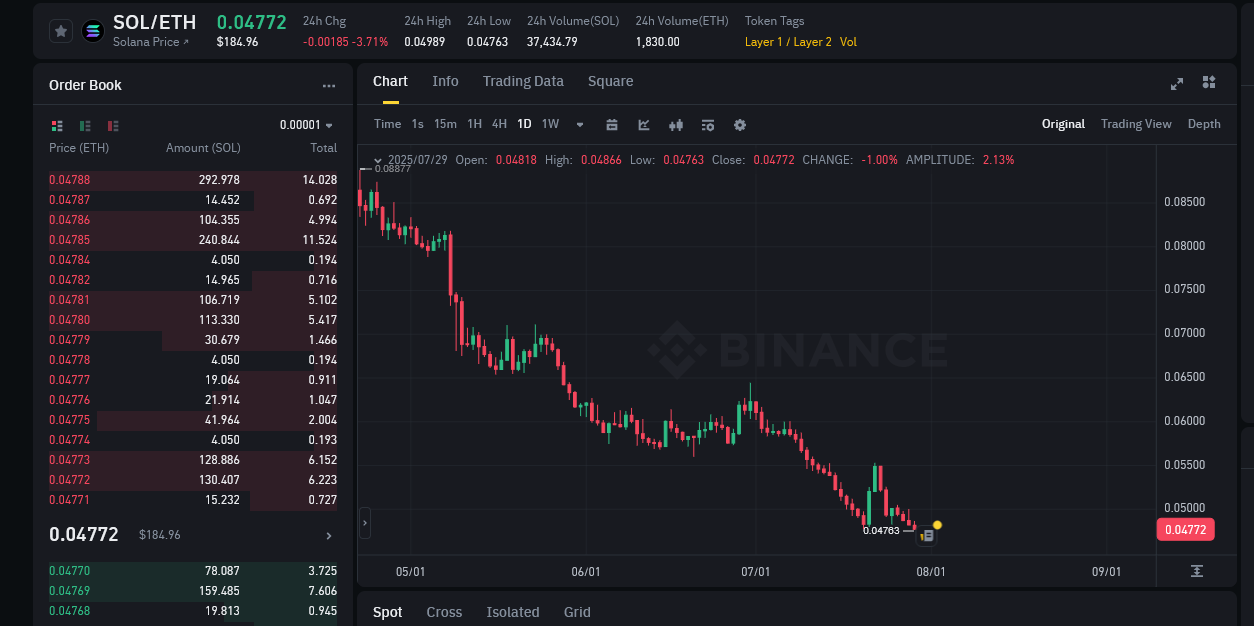Switch to the Chart tab
The width and height of the screenshot is (1254, 626).
pos(390,82)
